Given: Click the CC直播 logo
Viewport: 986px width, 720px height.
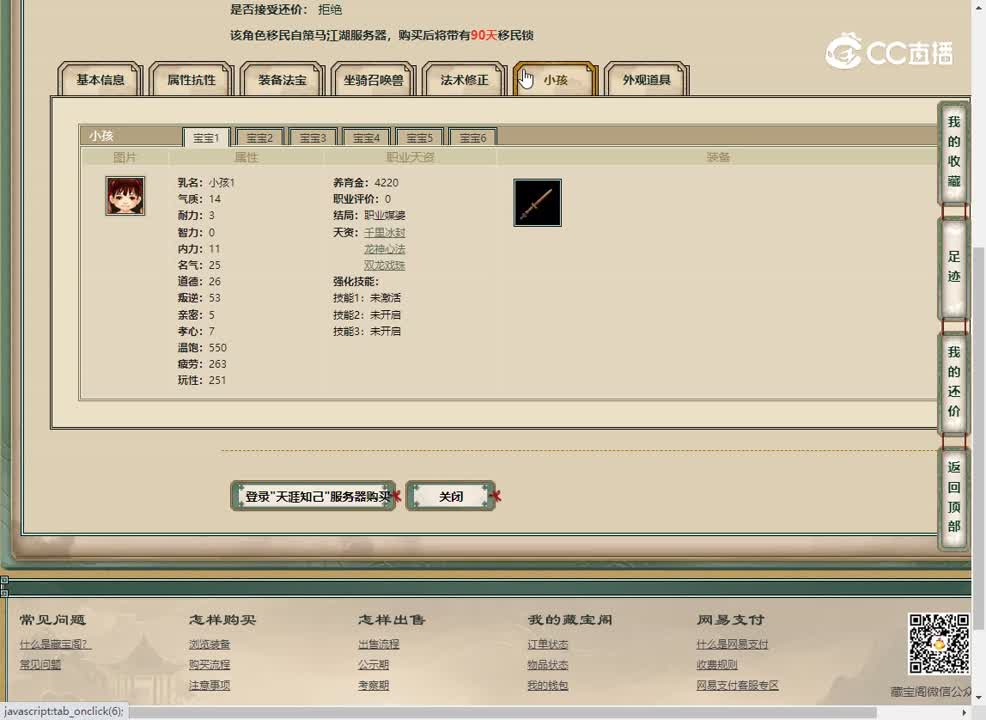Looking at the screenshot, I should (x=889, y=52).
